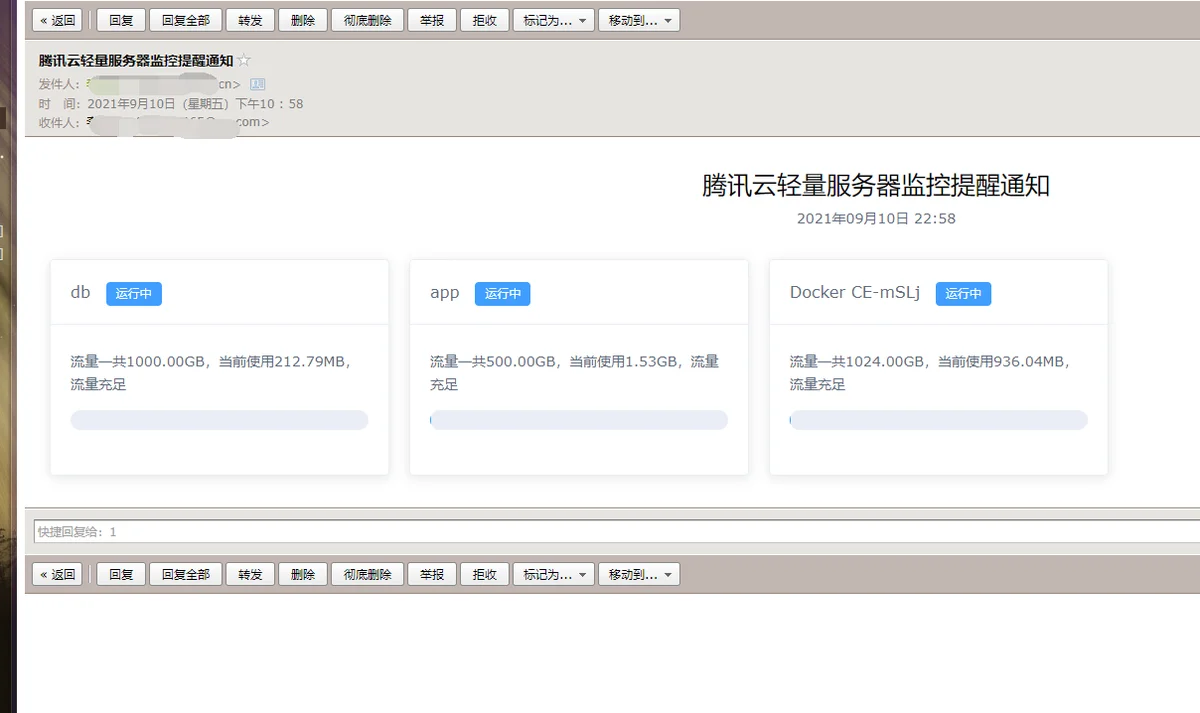Click 举报 in the top toolbar
1200x713 pixels.
point(432,20)
